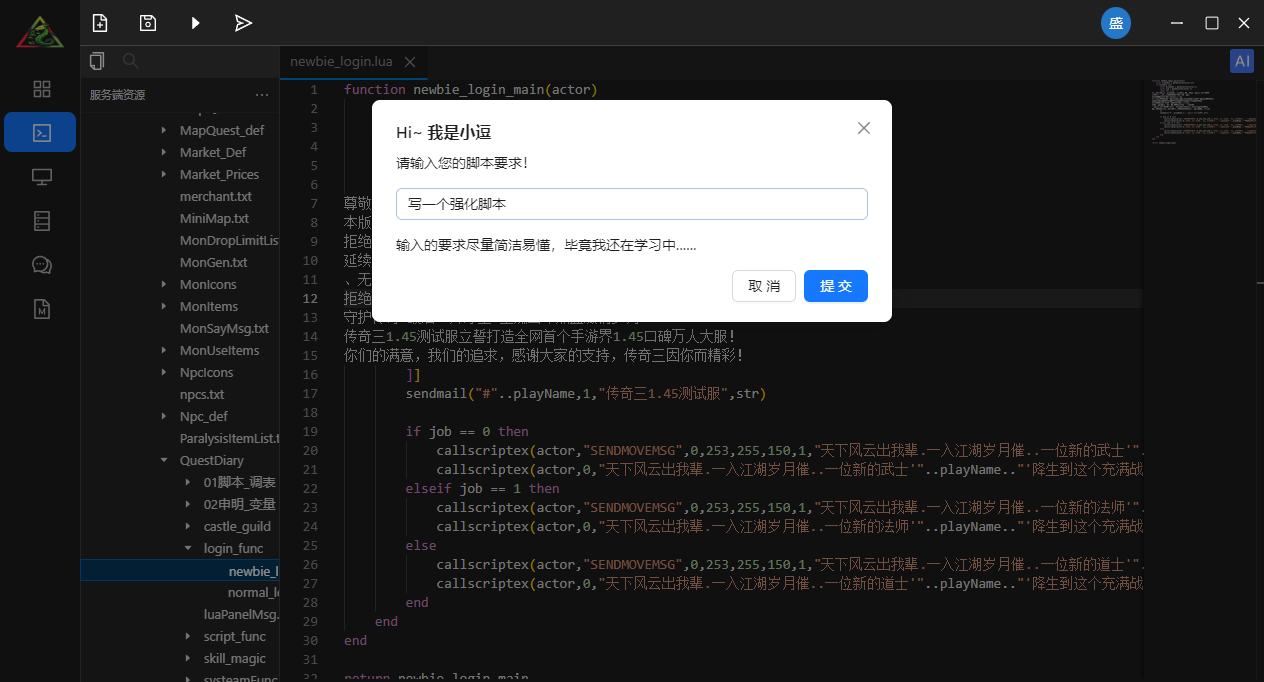Open the M-document sidebar icon
This screenshot has height=682, width=1264.
pos(40,308)
